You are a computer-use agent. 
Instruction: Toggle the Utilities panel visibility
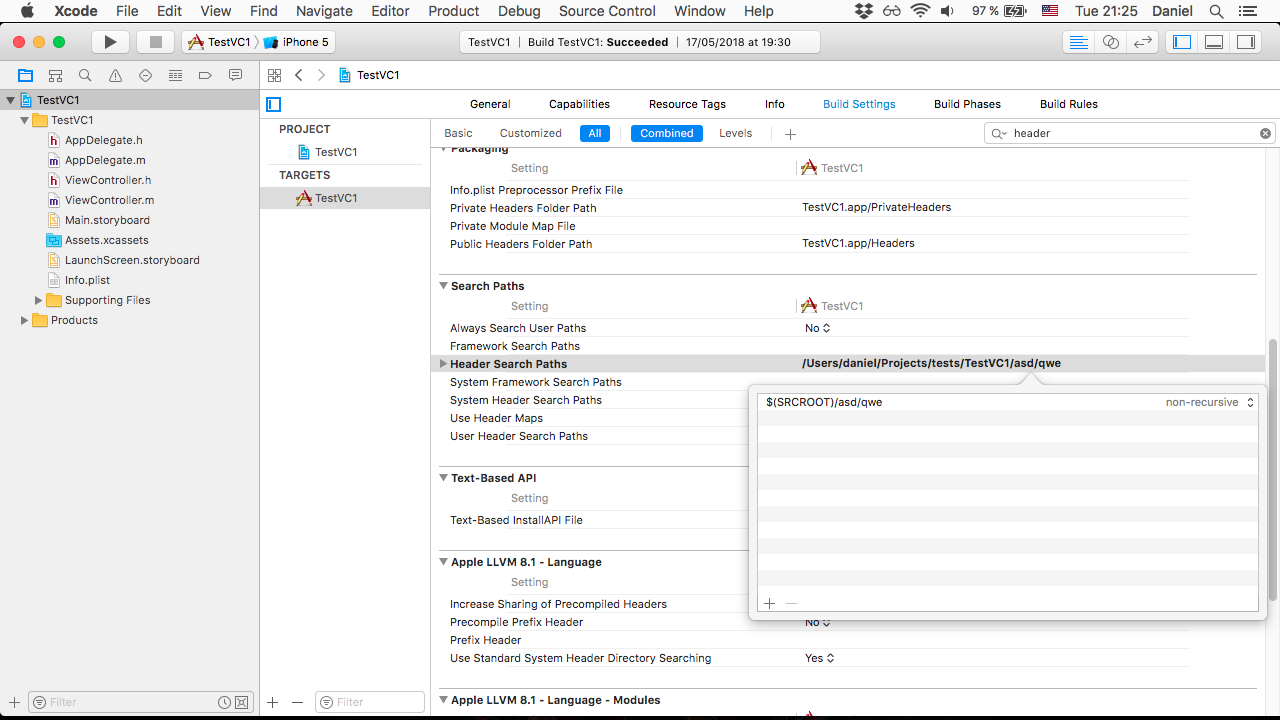(x=1246, y=42)
